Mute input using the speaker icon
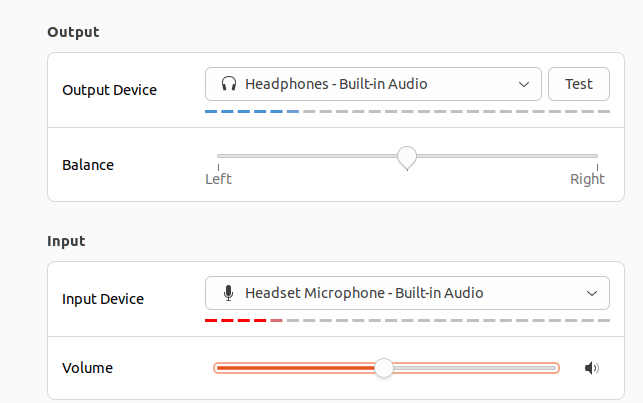643x403 pixels. [x=592, y=368]
